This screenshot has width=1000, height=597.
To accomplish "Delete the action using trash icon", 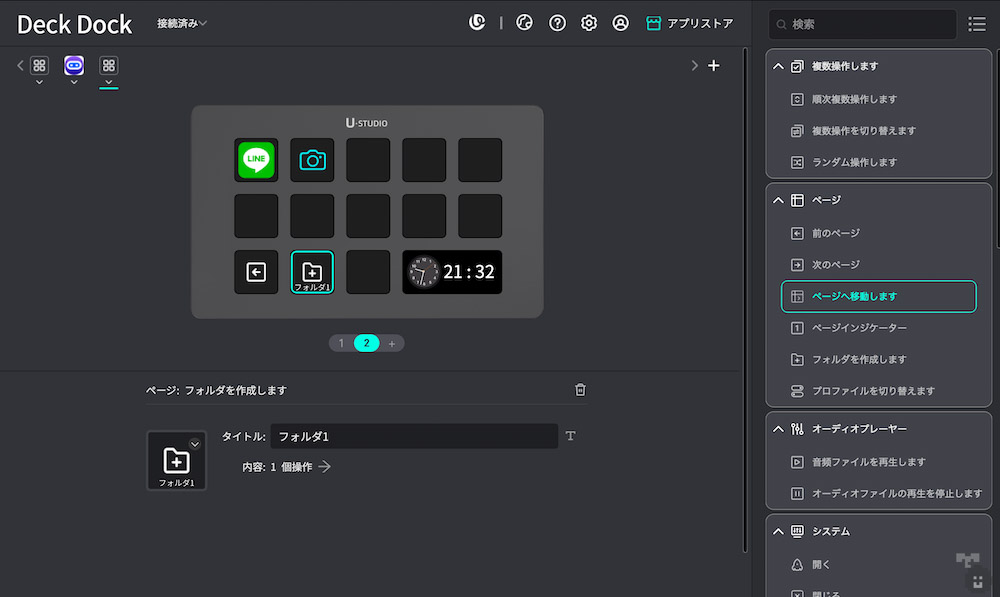I will (x=580, y=390).
